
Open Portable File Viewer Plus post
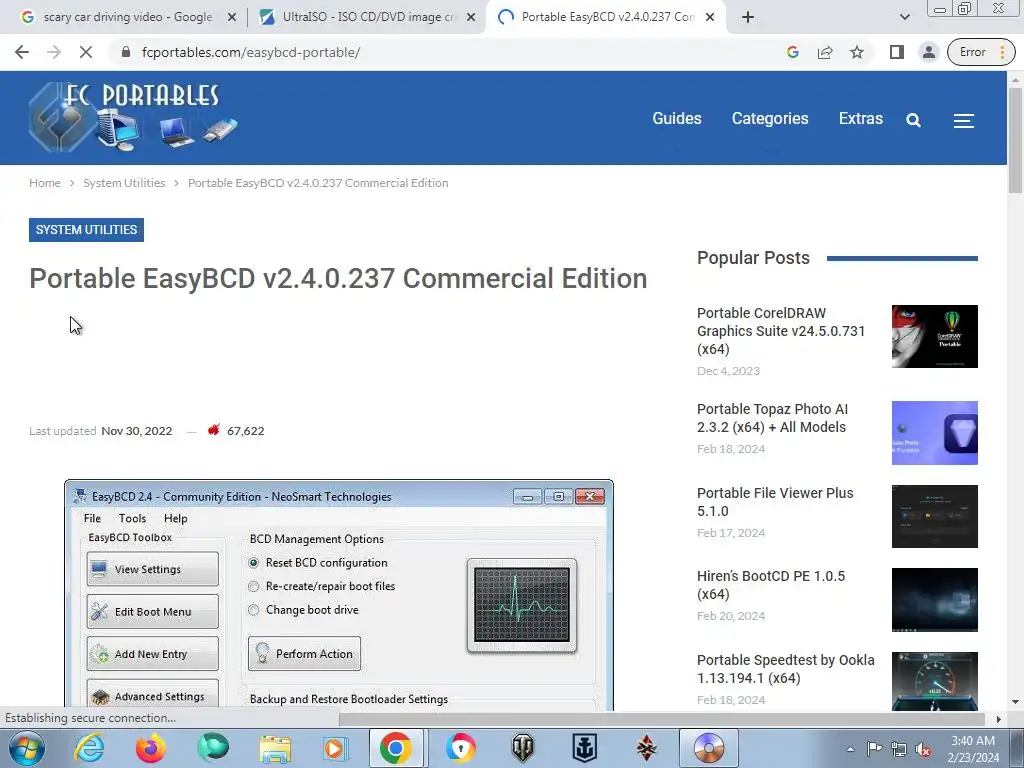(775, 502)
